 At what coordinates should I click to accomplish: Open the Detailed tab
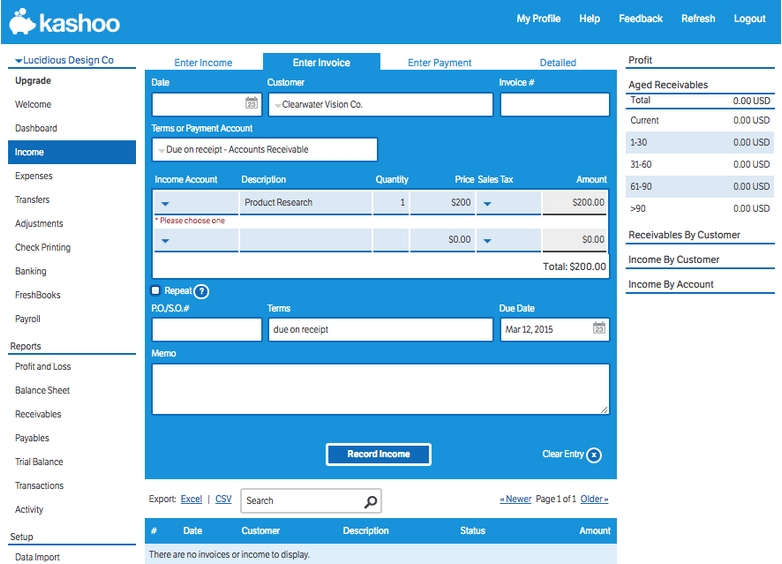click(558, 62)
